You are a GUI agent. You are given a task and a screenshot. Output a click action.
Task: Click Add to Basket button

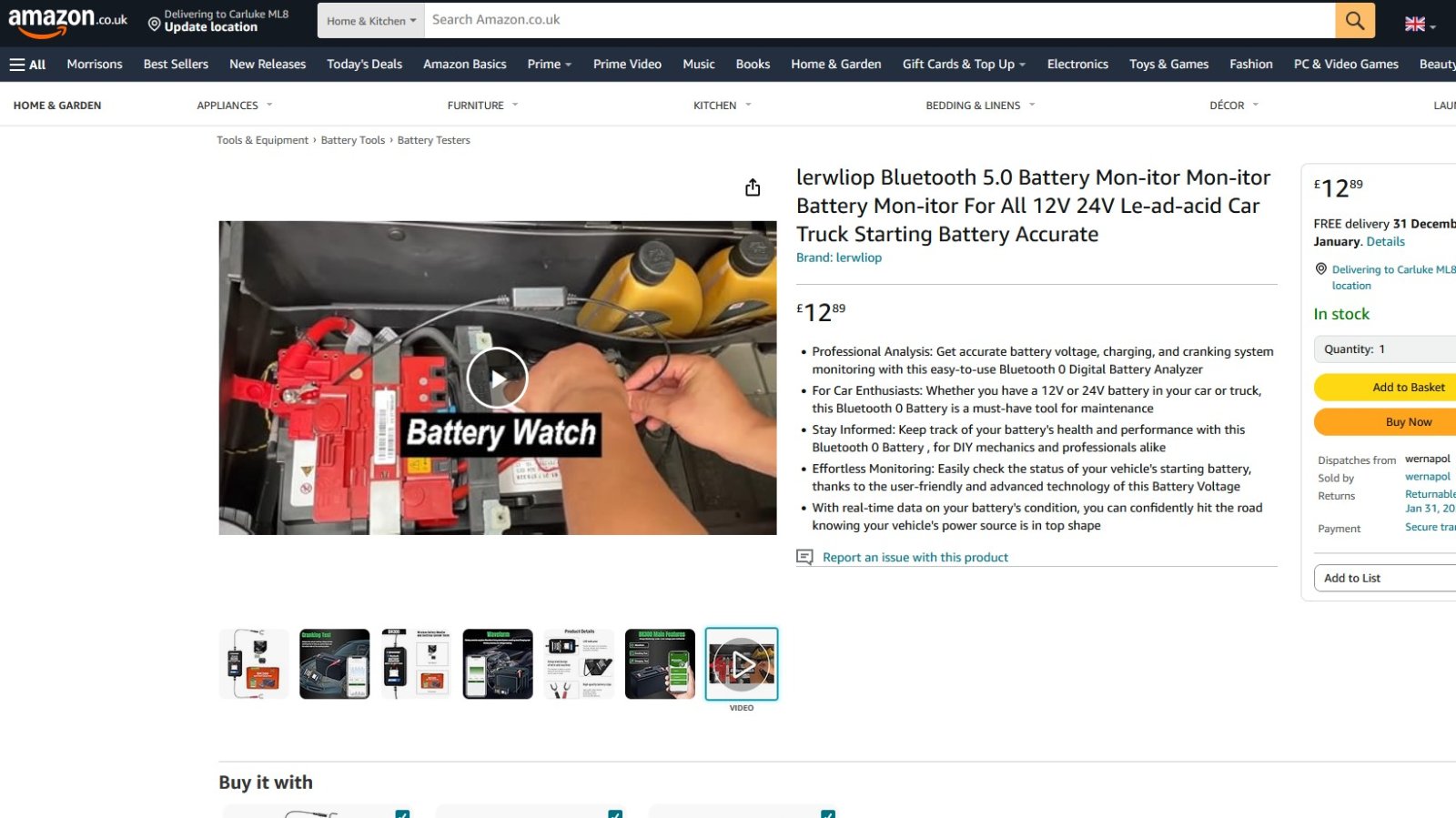pyautogui.click(x=1385, y=388)
